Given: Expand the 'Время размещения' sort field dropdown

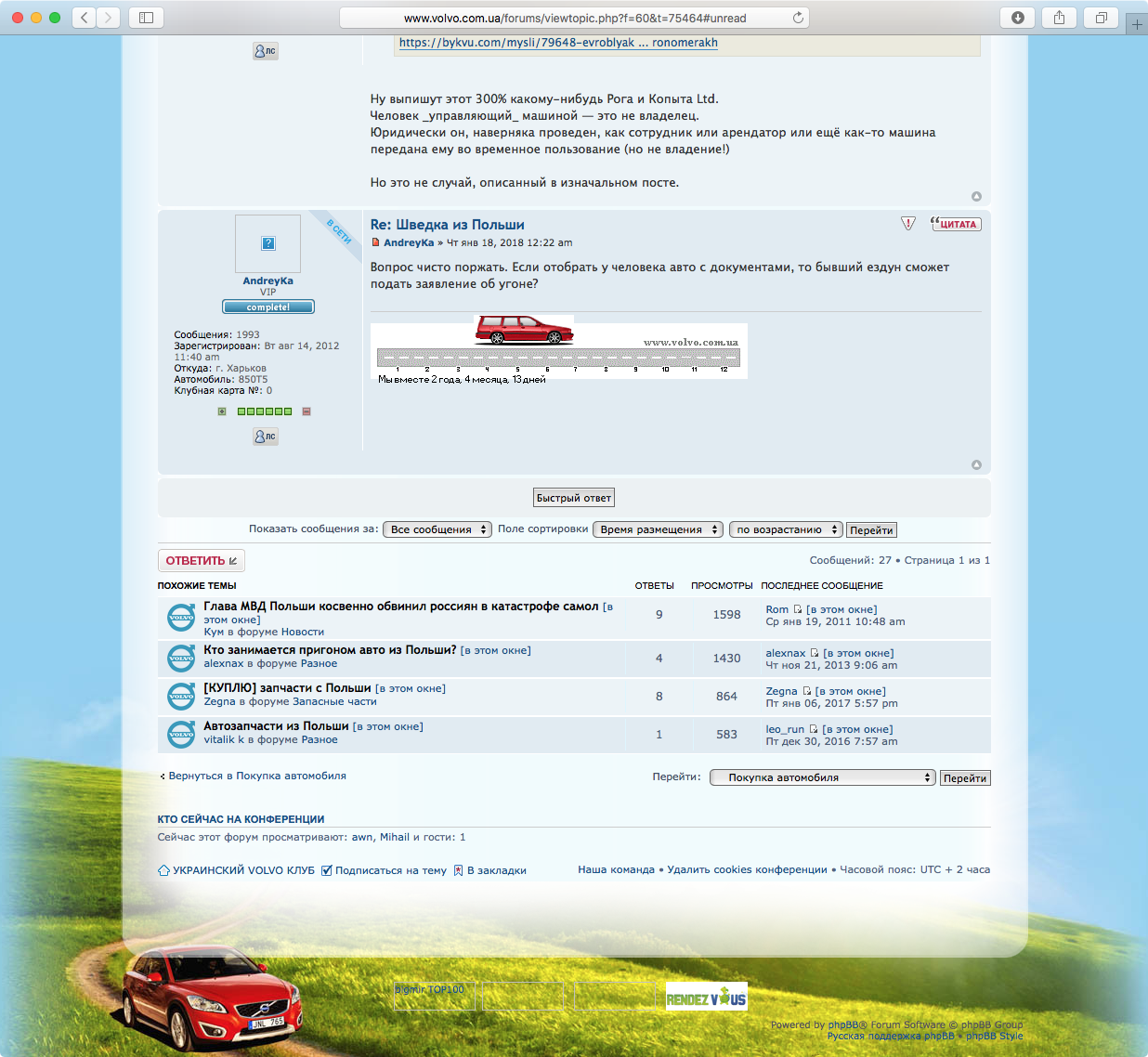Looking at the screenshot, I should click(658, 529).
